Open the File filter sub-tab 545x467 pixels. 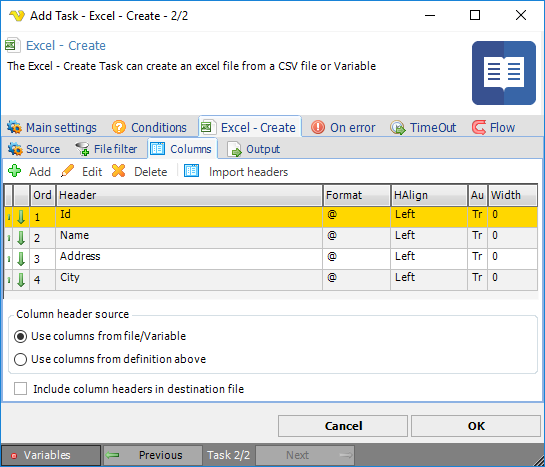[106, 149]
